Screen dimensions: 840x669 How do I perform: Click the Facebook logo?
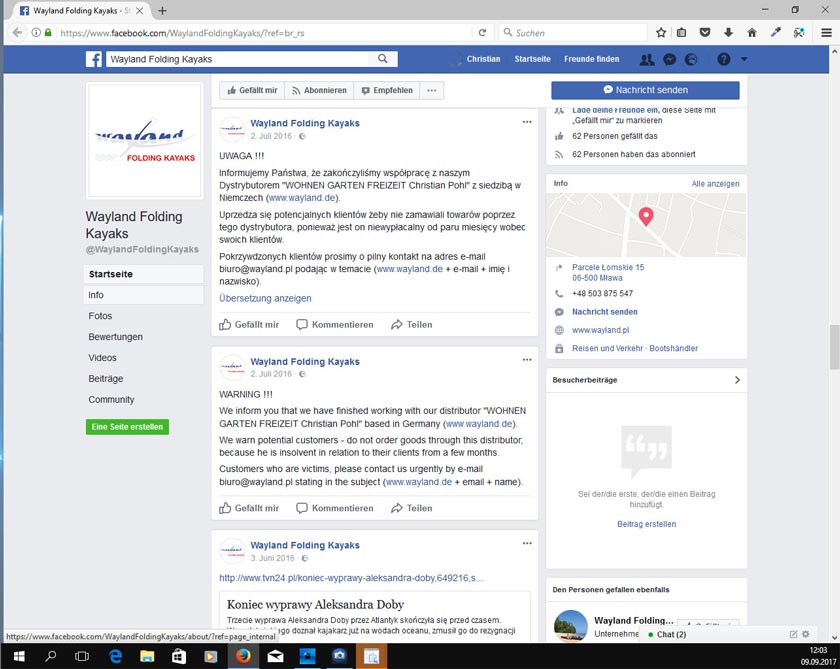pos(94,59)
